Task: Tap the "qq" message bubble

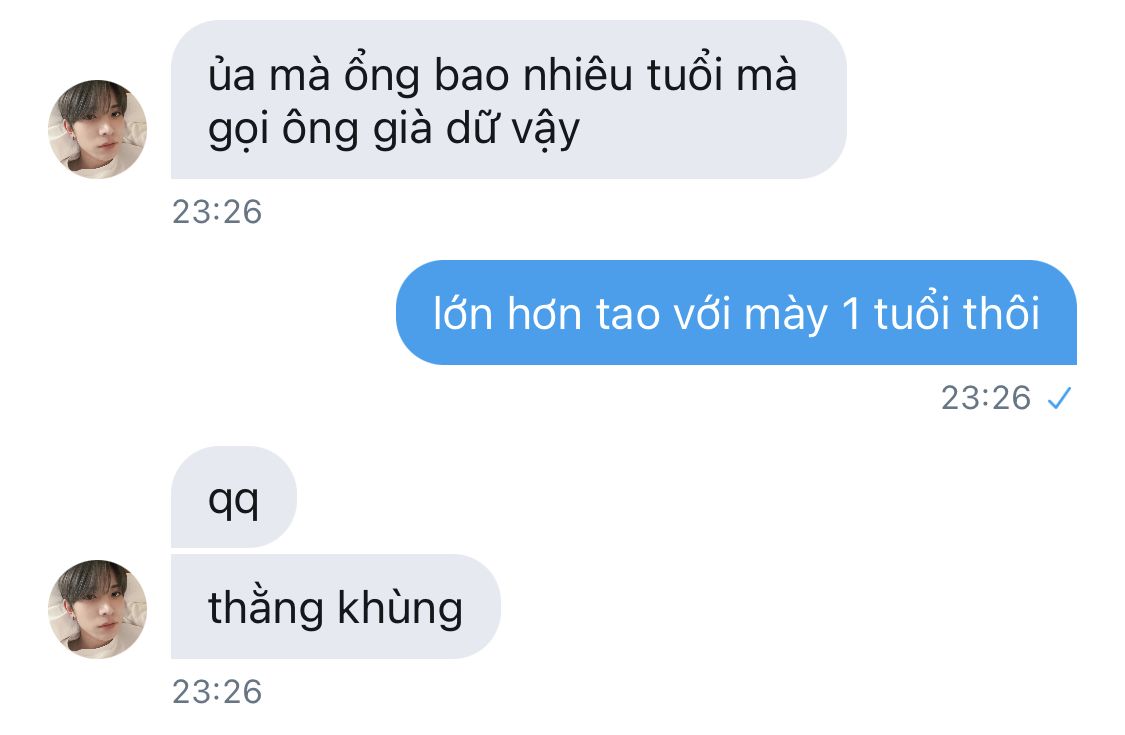Action: click(234, 497)
